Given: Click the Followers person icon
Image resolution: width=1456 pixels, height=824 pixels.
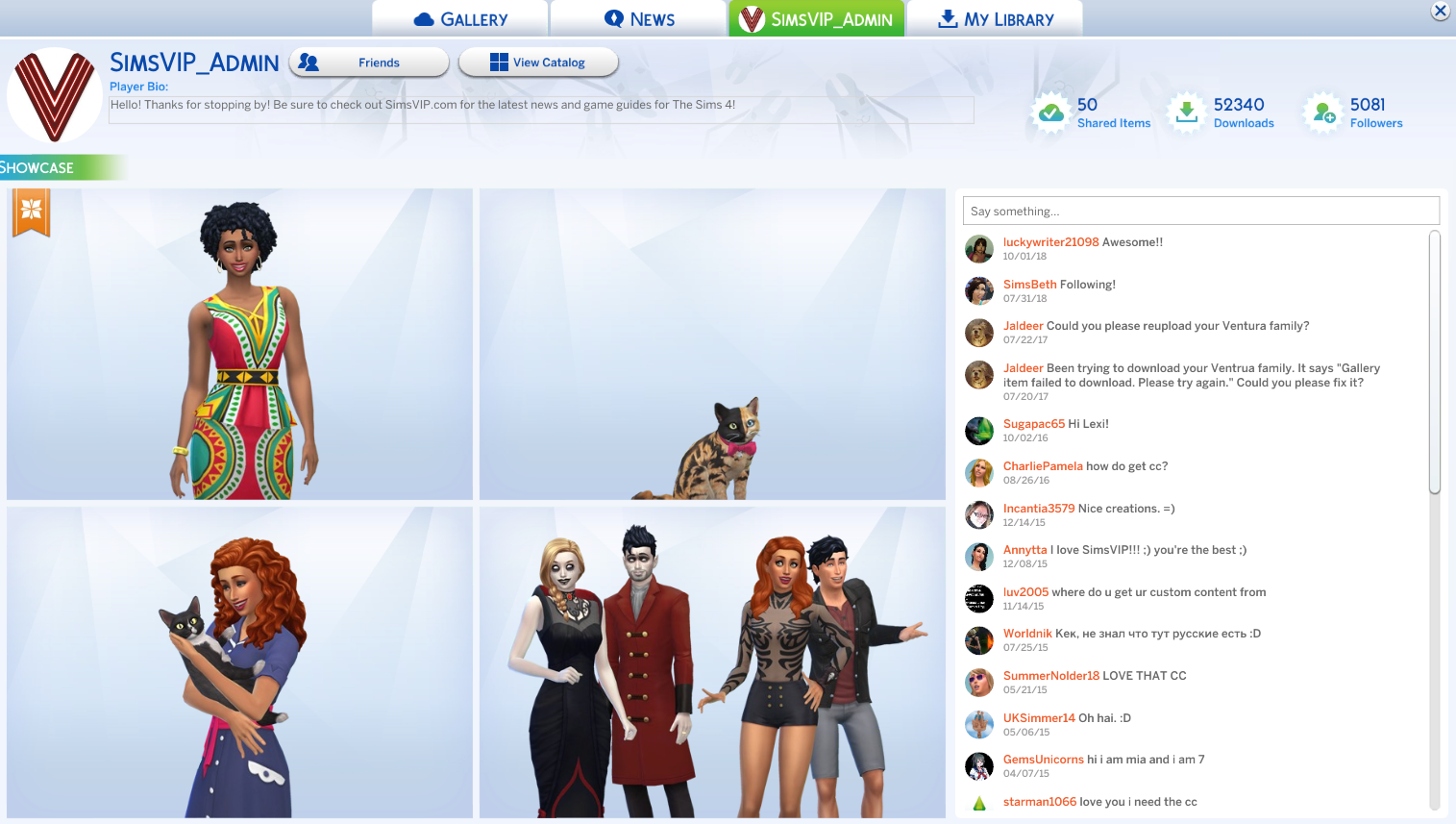Looking at the screenshot, I should point(1323,112).
